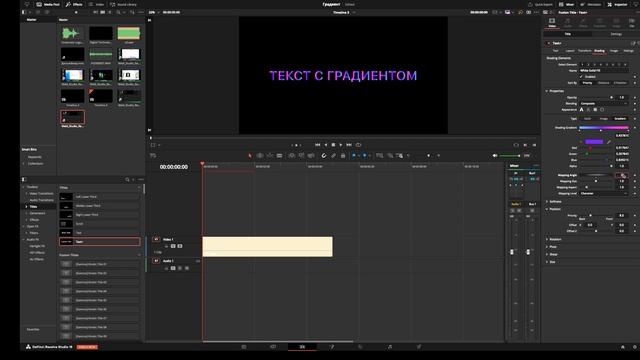Select the Shading tab in Text+
This screenshot has height=360, width=640.
point(599,51)
